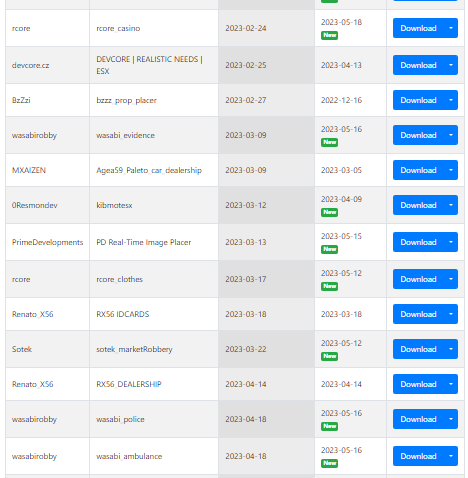Click the New badge on sotek_marketRobbery row
Image resolution: width=468 pixels, height=478 pixels.
[x=329, y=356]
